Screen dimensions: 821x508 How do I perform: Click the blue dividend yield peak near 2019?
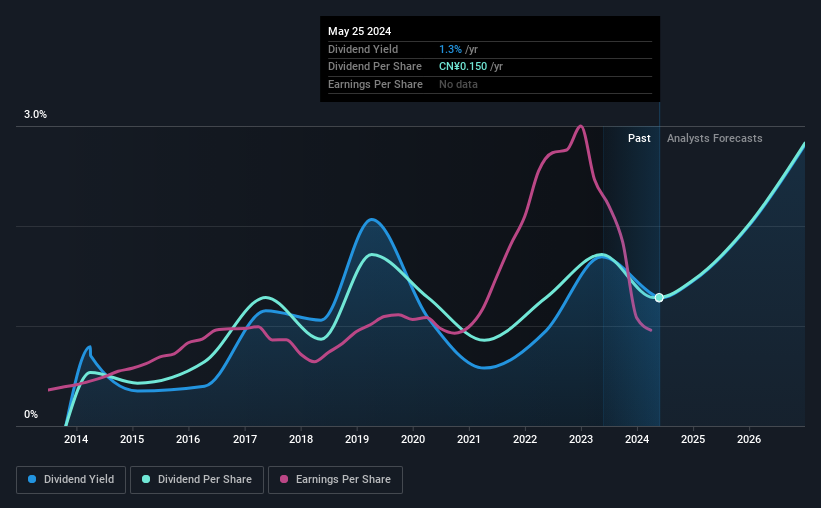click(372, 219)
